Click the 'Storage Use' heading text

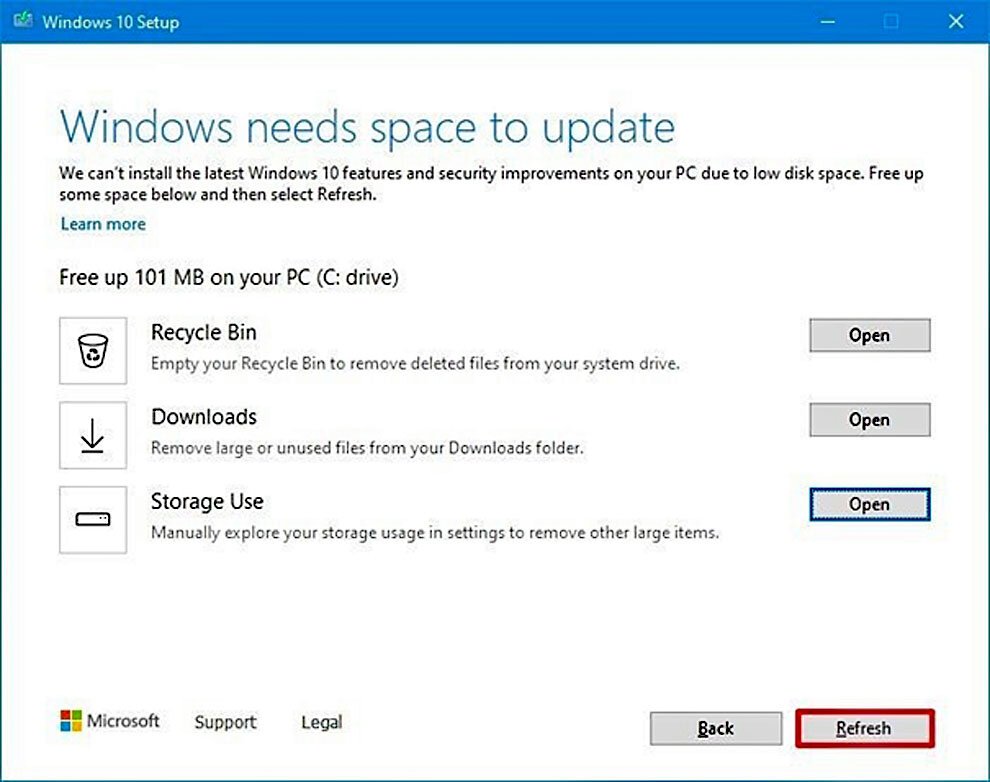tap(207, 501)
